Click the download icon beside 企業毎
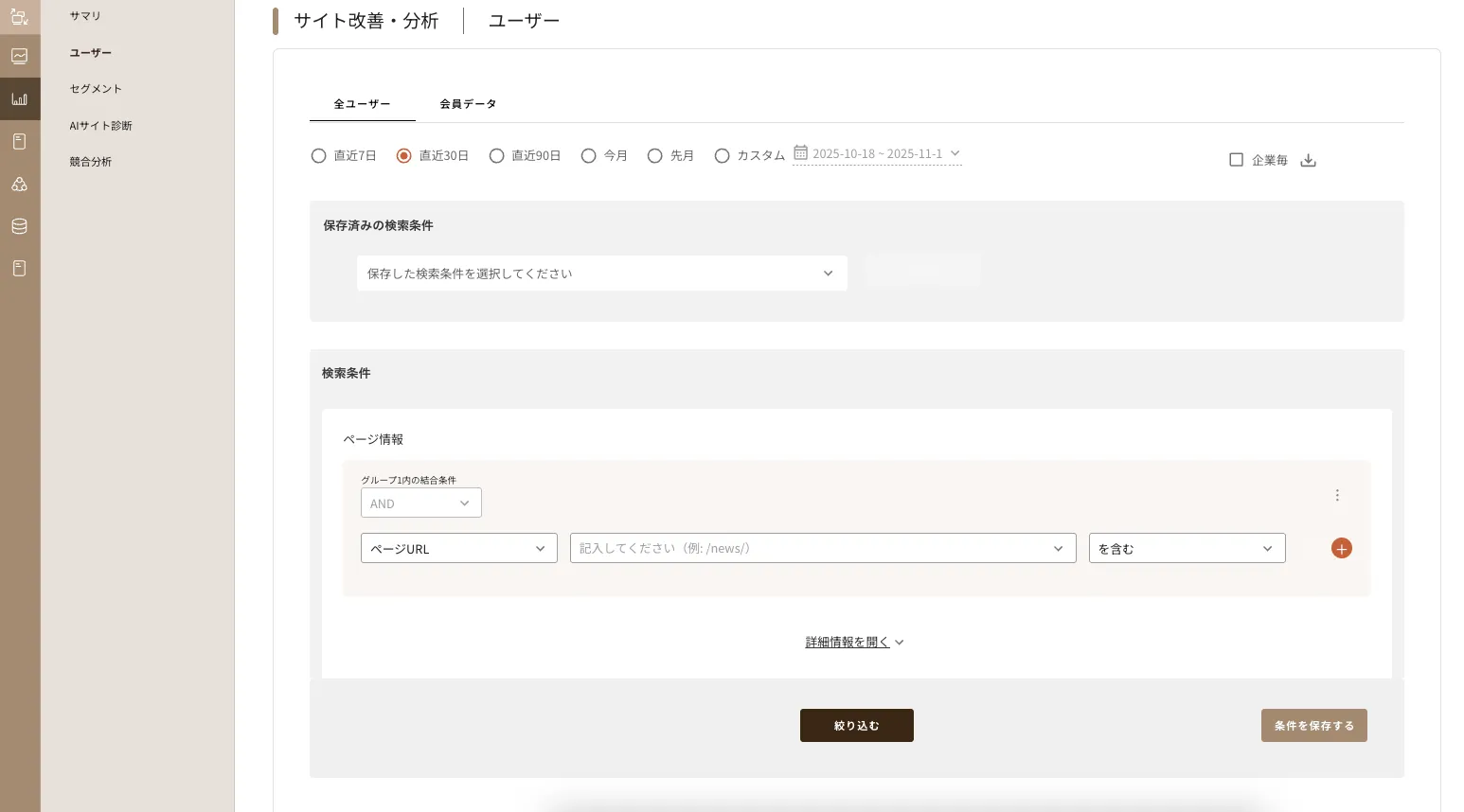This screenshot has height=812, width=1464. [1308, 160]
